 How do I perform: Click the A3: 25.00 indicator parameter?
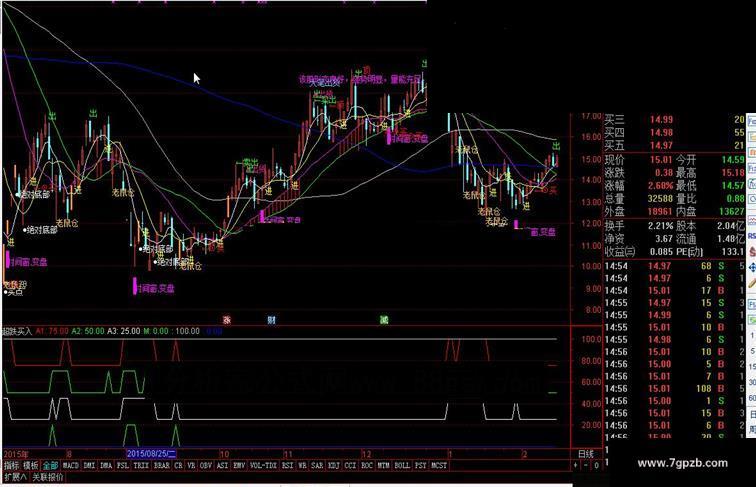coord(123,331)
